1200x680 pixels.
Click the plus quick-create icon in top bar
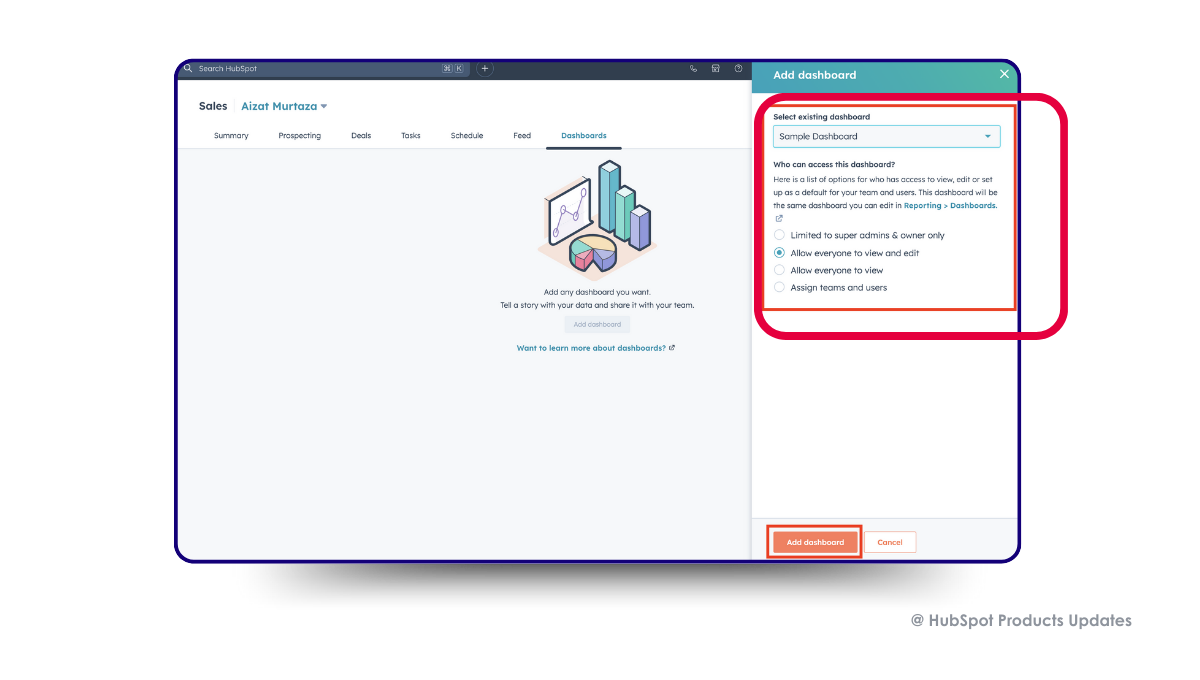tap(485, 69)
